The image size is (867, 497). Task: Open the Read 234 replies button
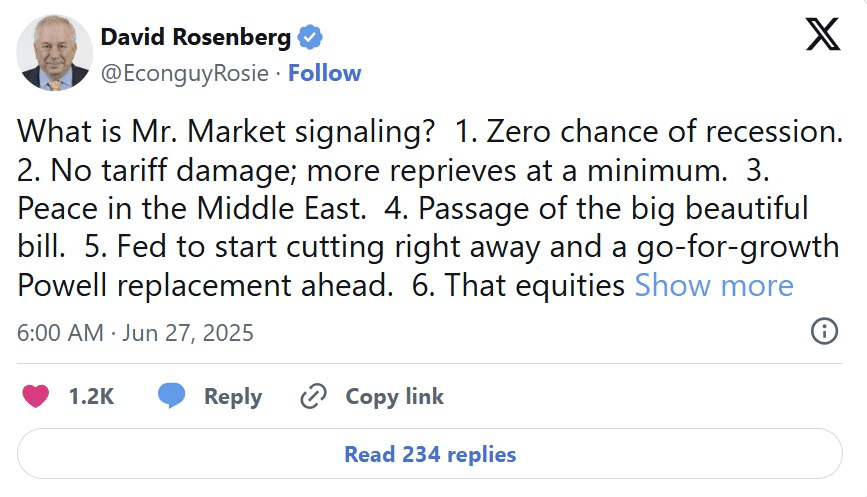click(x=430, y=454)
